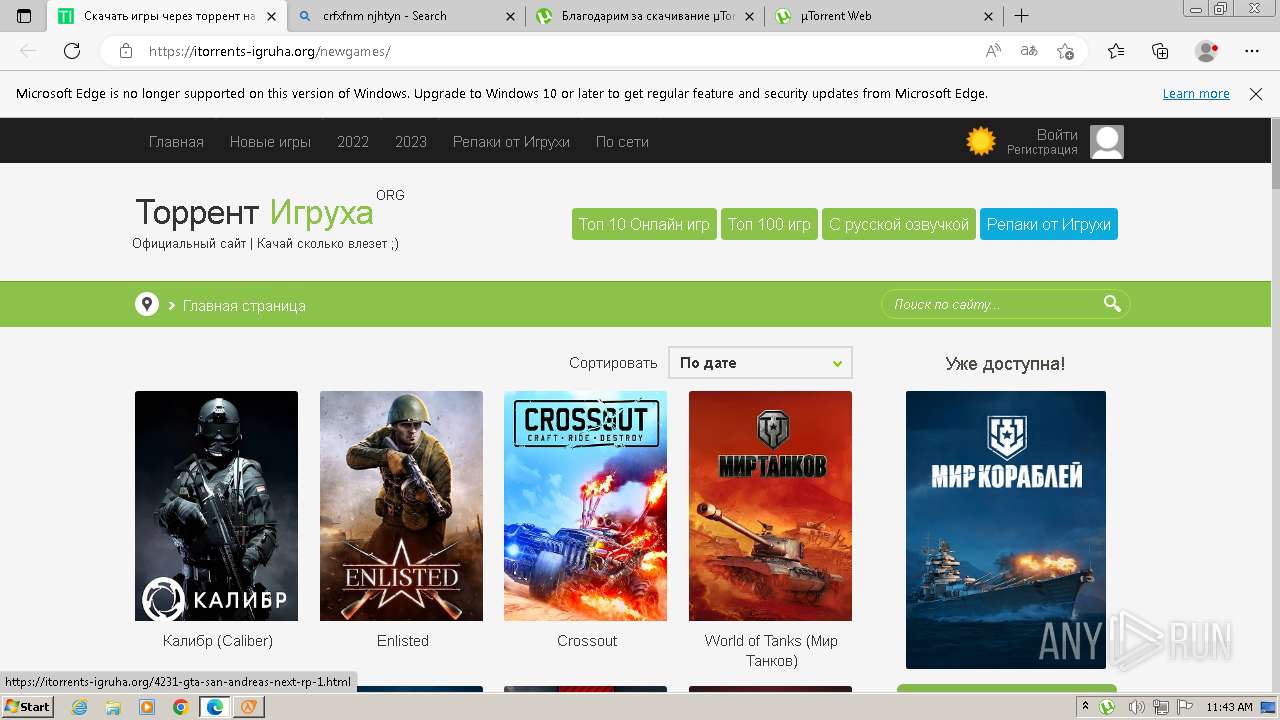Open the Сортировать По дате dropdown
This screenshot has width=1280, height=720.
pyautogui.click(x=760, y=363)
